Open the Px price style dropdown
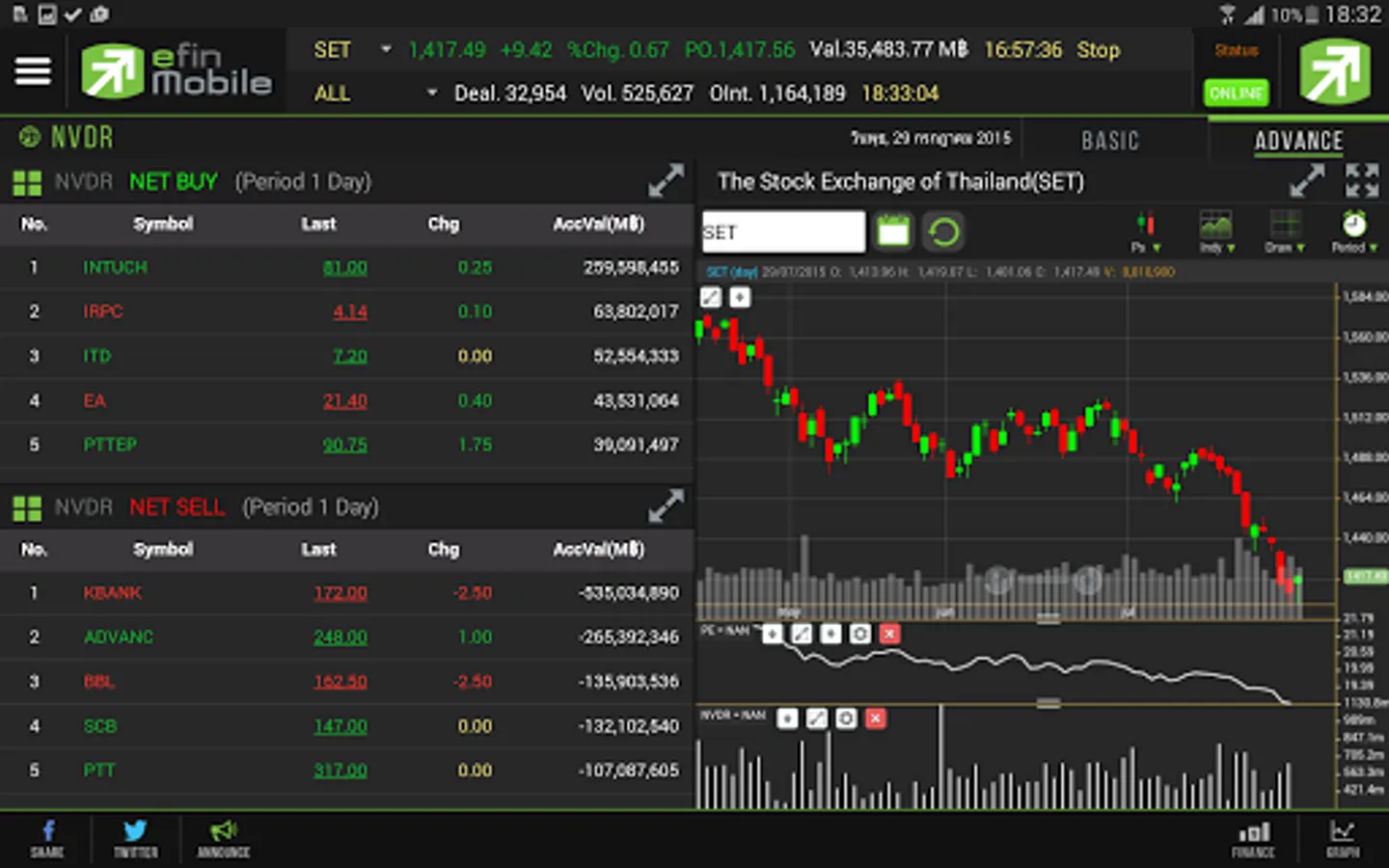The width and height of the screenshot is (1389, 868). coord(1145,231)
